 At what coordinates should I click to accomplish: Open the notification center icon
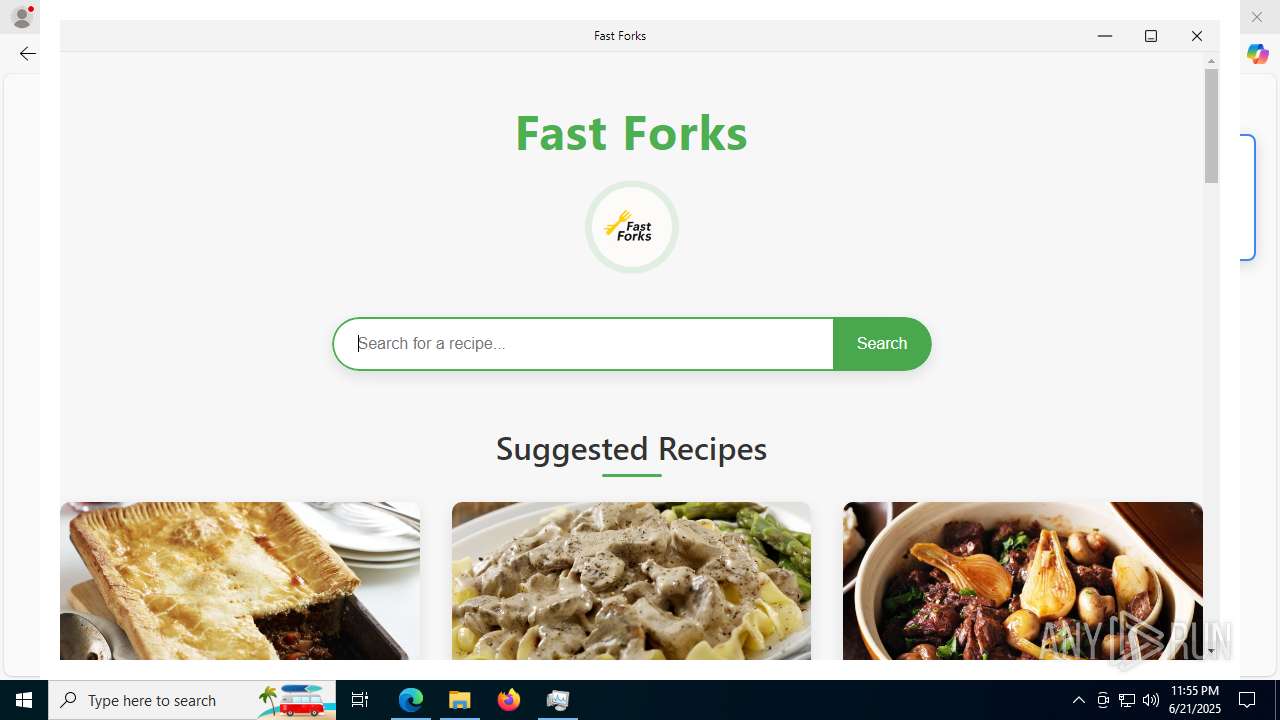1247,700
